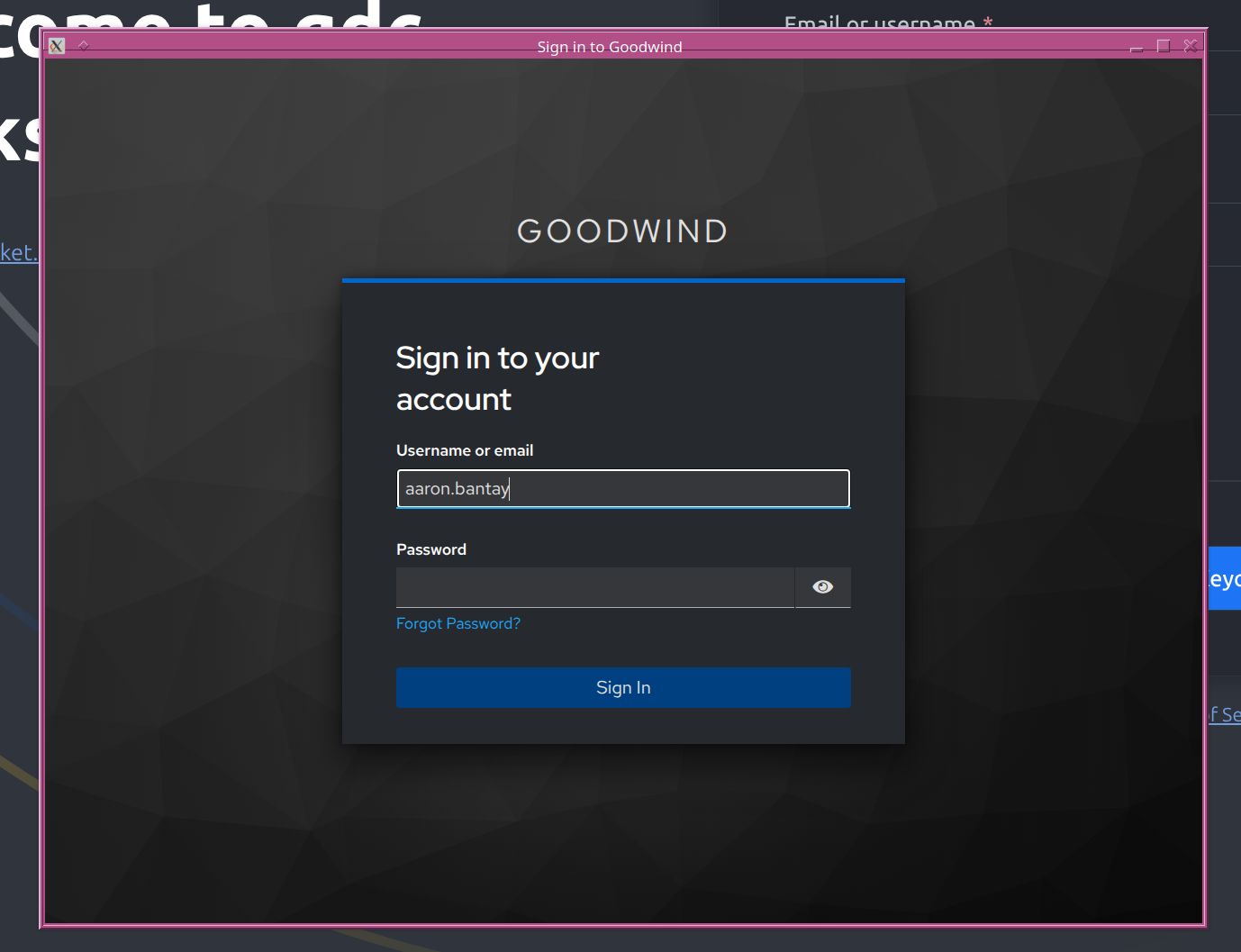Viewport: 1241px width, 952px height.
Task: Click the Sign In button
Action: click(x=623, y=687)
